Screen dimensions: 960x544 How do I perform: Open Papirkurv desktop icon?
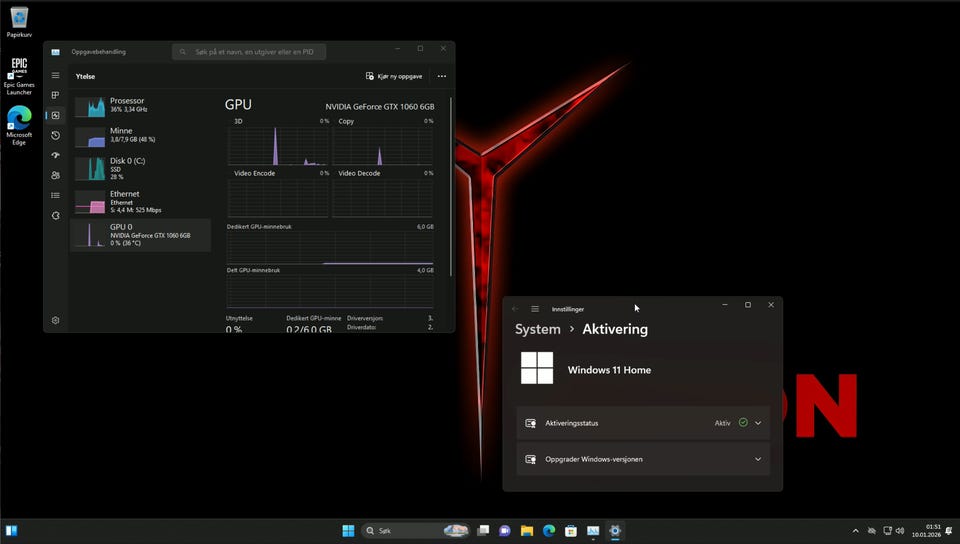pos(19,22)
